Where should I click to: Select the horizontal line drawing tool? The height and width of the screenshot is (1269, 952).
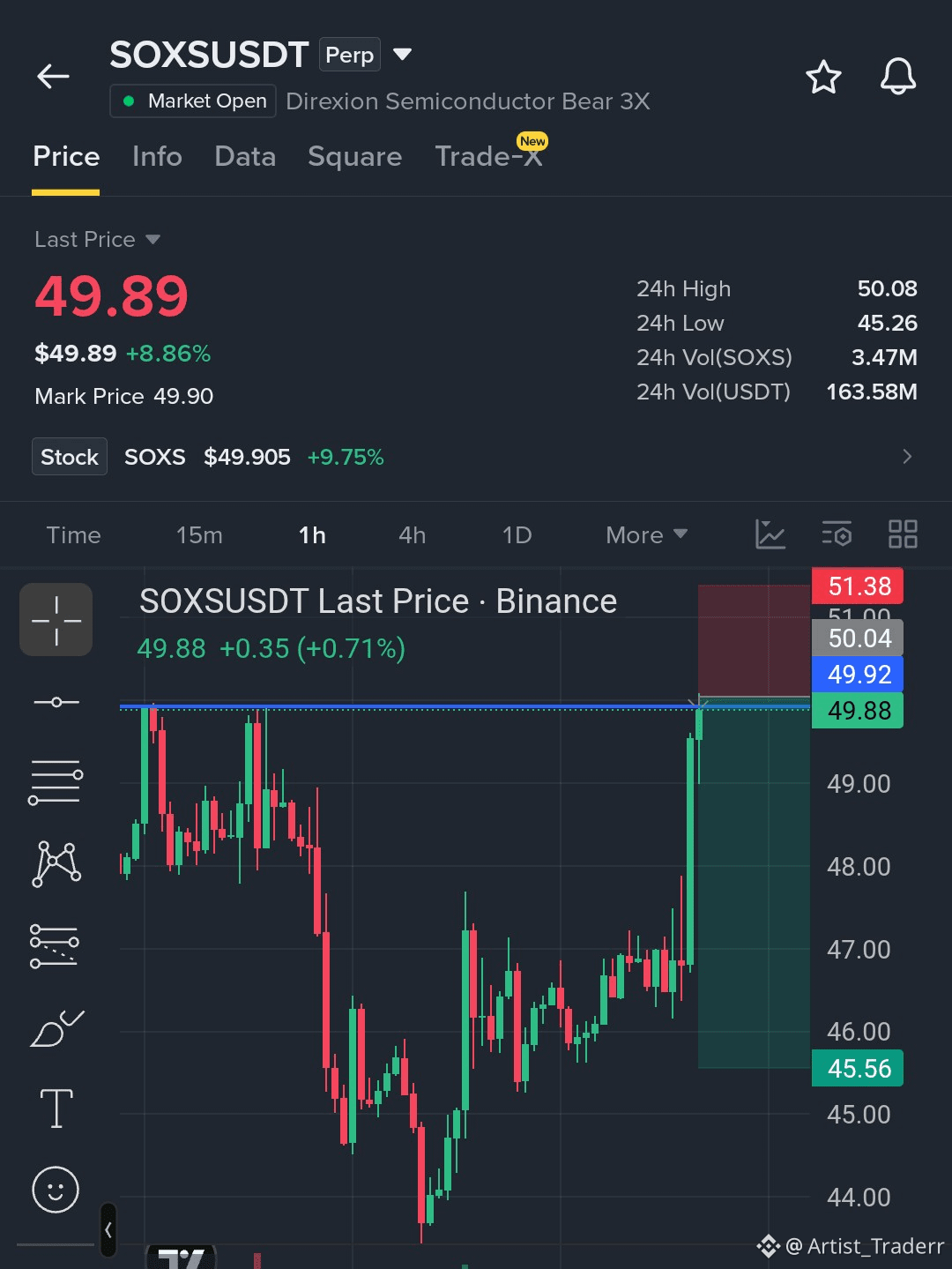point(56,702)
